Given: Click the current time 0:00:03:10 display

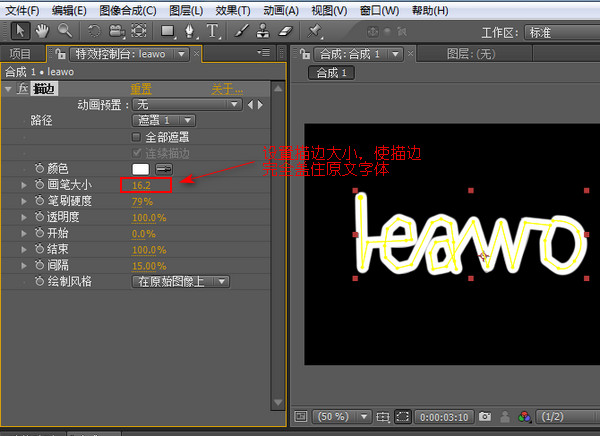Looking at the screenshot, I should [x=444, y=417].
